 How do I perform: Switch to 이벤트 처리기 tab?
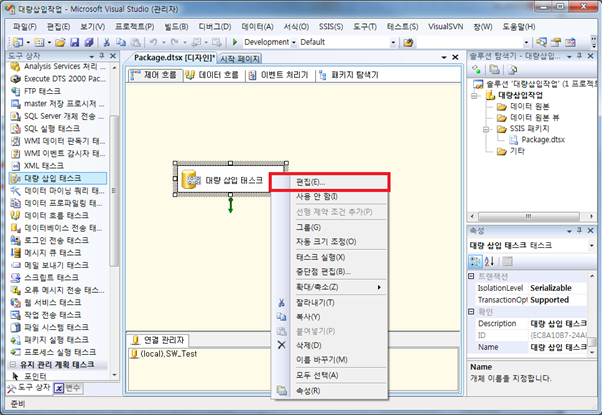pos(279,75)
